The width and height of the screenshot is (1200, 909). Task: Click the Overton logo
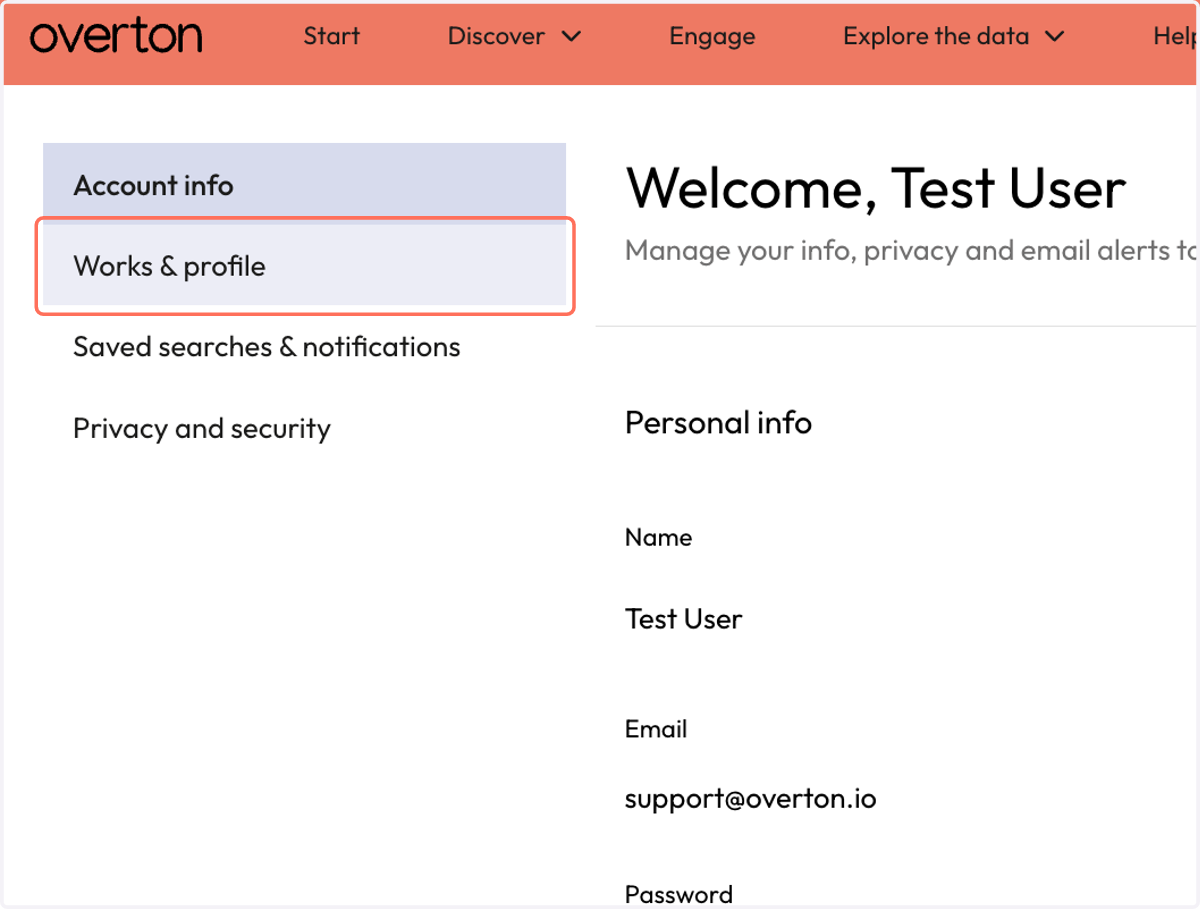116,37
